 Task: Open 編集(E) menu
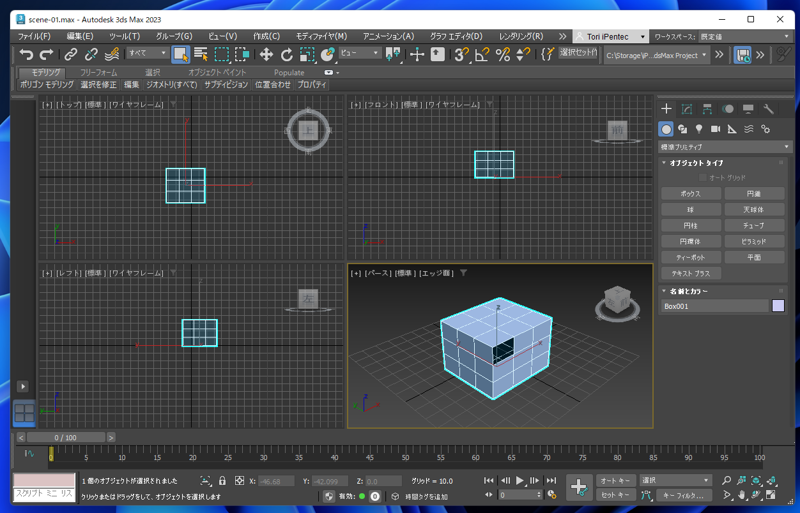[80, 36]
